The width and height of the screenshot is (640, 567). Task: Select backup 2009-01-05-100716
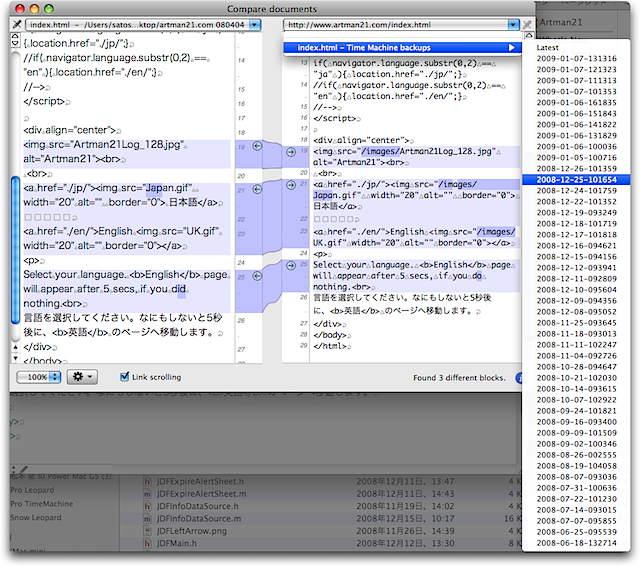point(576,158)
